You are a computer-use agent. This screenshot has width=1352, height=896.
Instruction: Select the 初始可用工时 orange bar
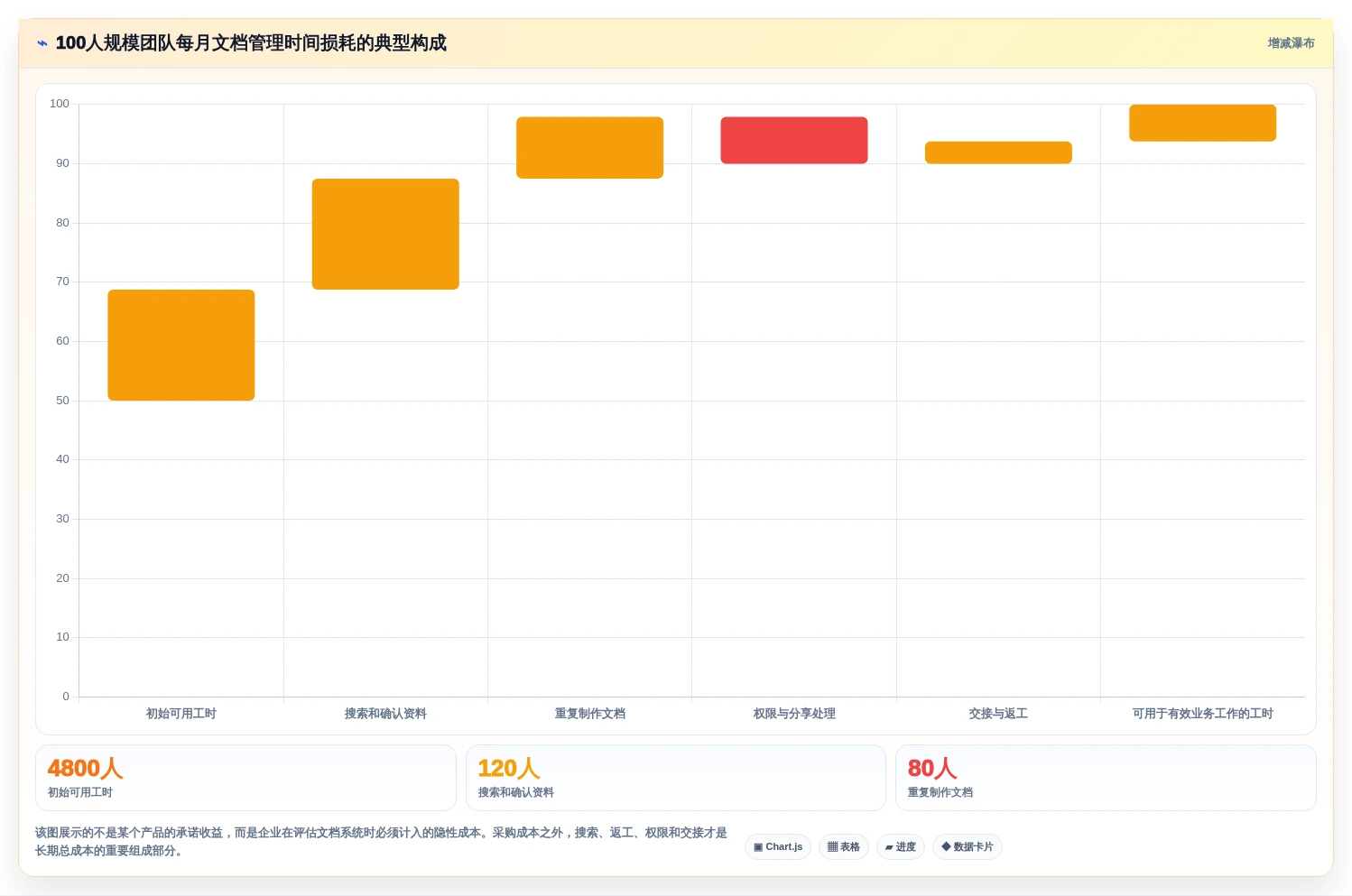click(x=181, y=345)
